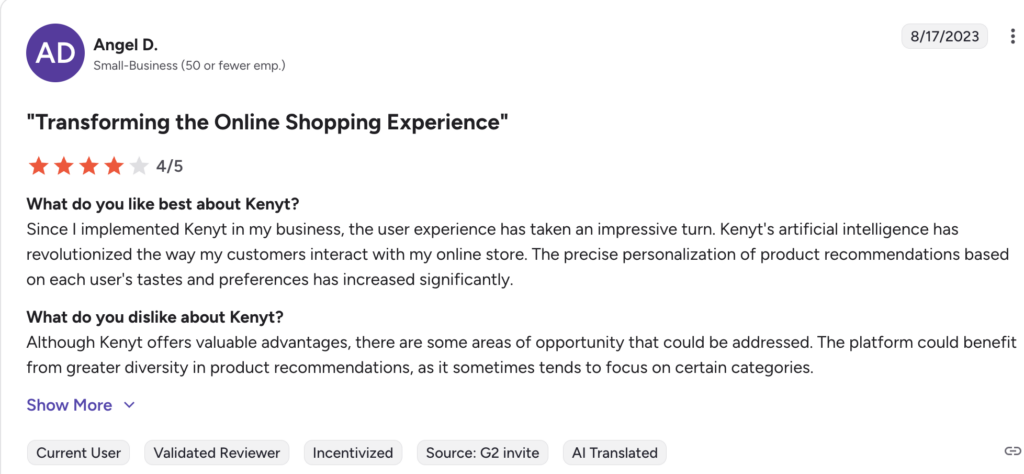Image resolution: width=1024 pixels, height=474 pixels.
Task: Select the fourth orange rating star
Action: coord(113,166)
